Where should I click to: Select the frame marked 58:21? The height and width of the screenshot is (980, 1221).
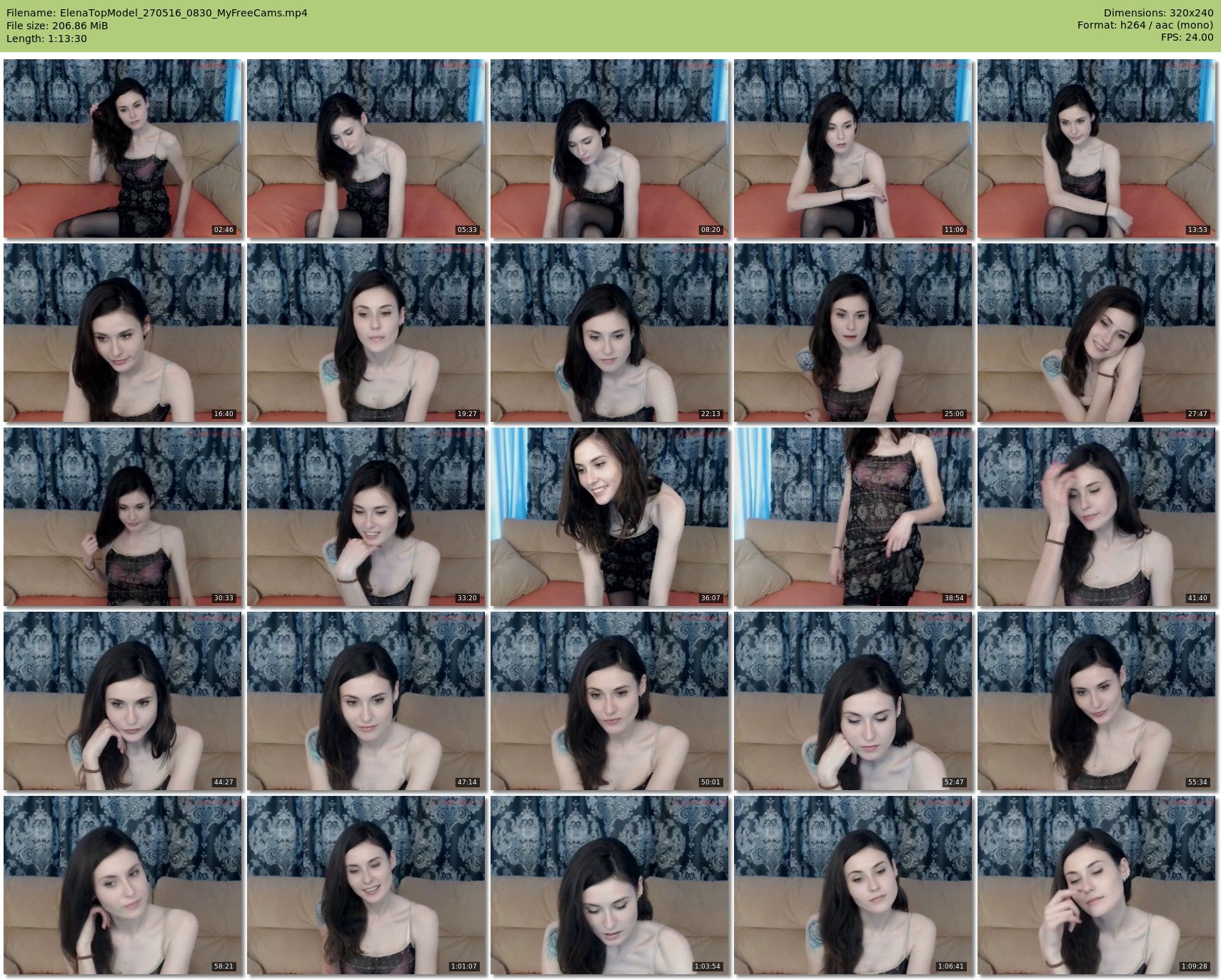click(x=123, y=885)
